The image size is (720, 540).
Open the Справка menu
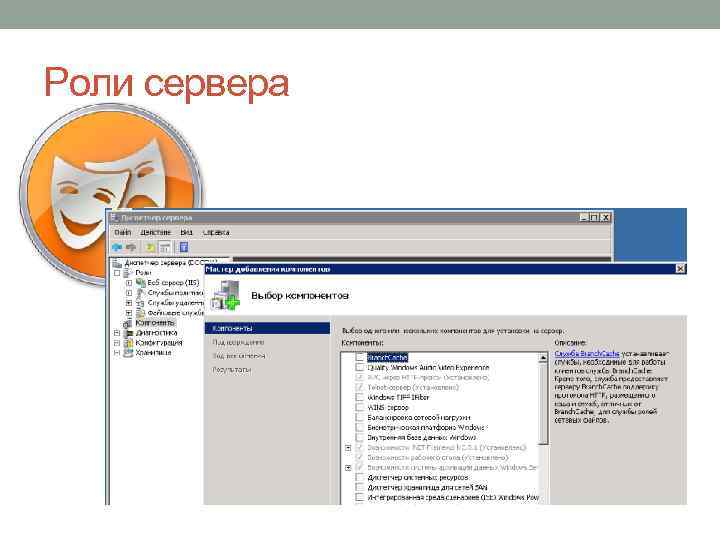[216, 232]
